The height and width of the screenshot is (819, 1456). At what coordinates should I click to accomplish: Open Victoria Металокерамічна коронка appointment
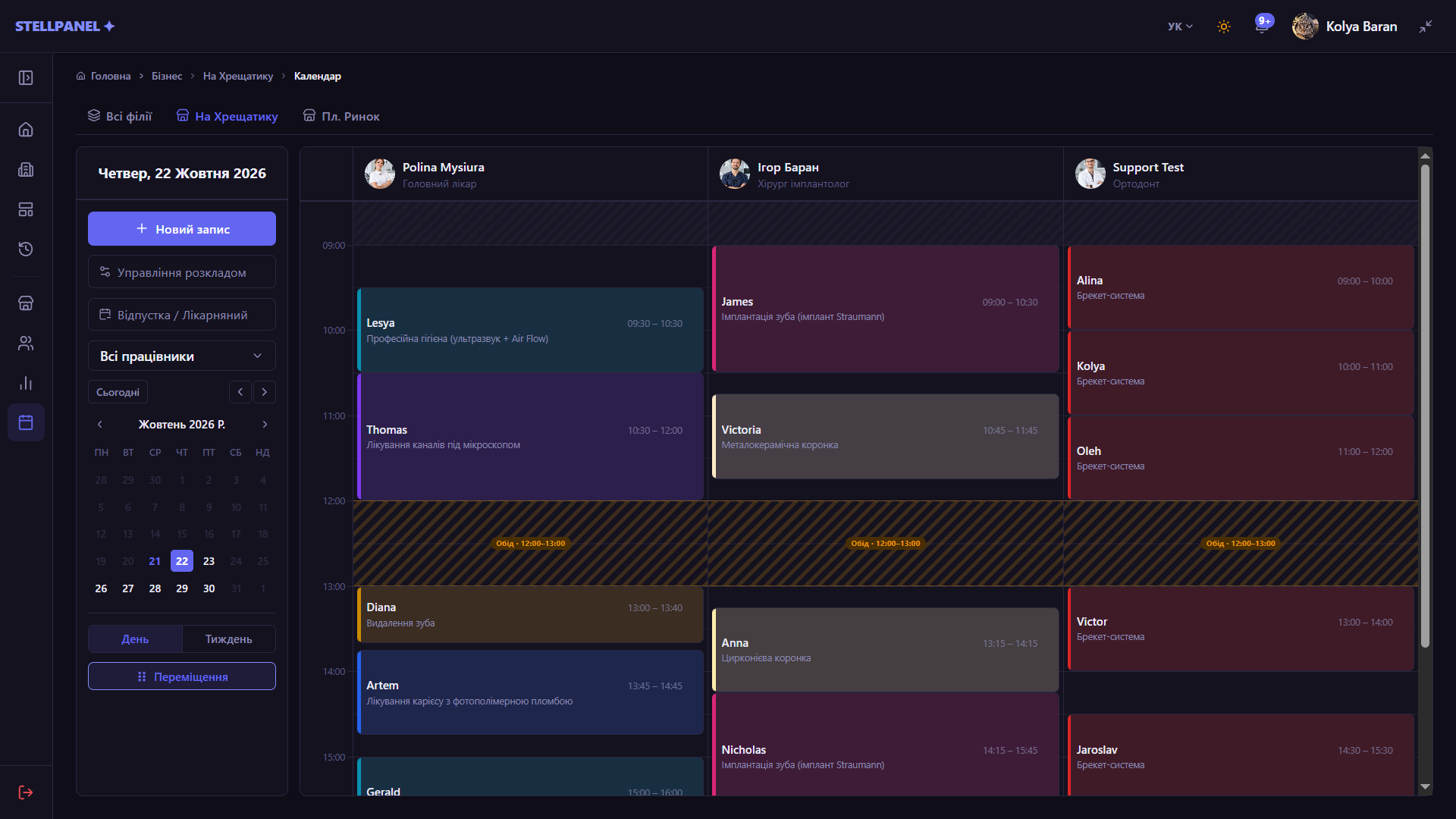pyautogui.click(x=885, y=437)
